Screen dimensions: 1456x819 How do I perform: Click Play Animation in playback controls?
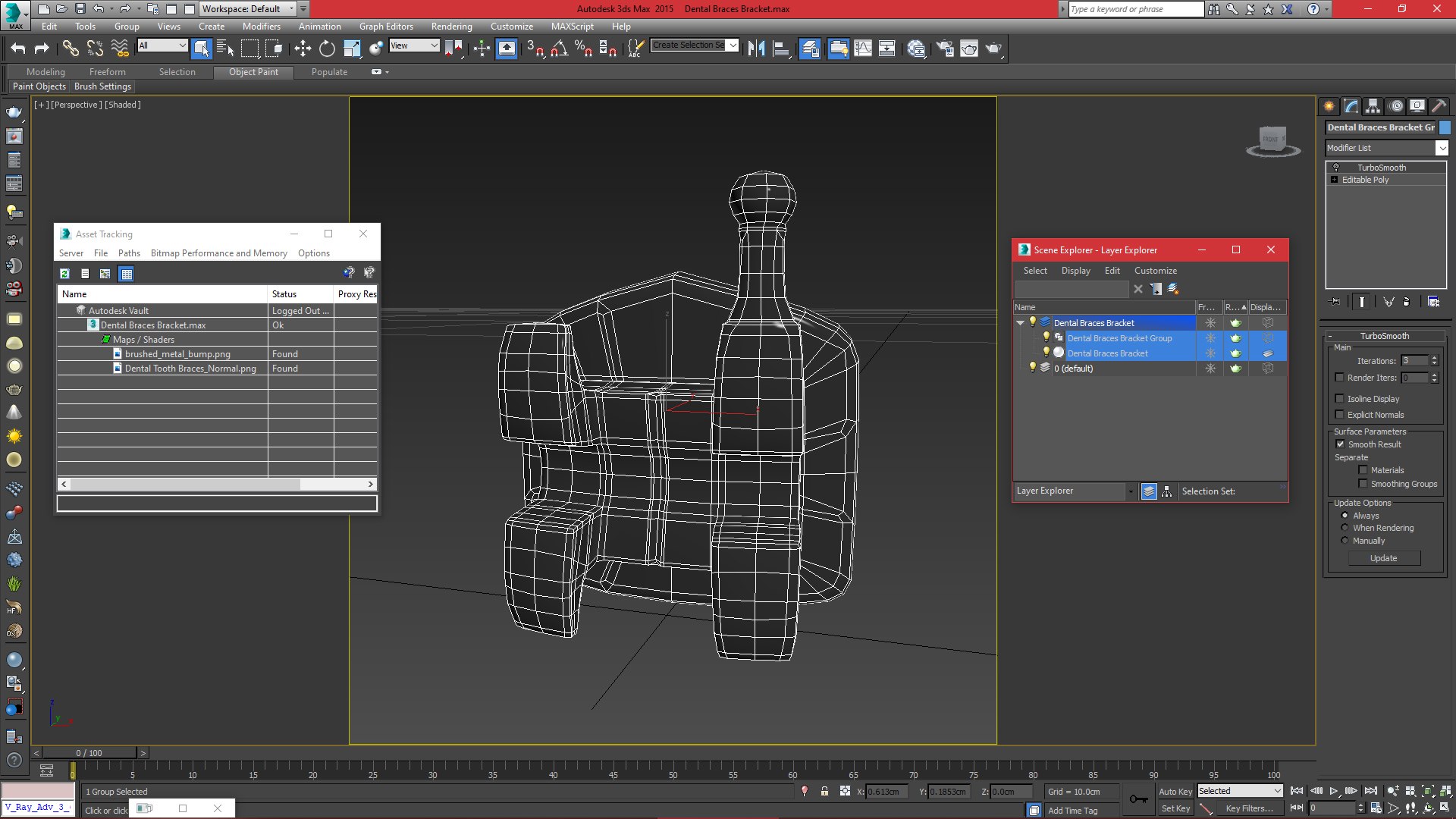click(x=1334, y=791)
